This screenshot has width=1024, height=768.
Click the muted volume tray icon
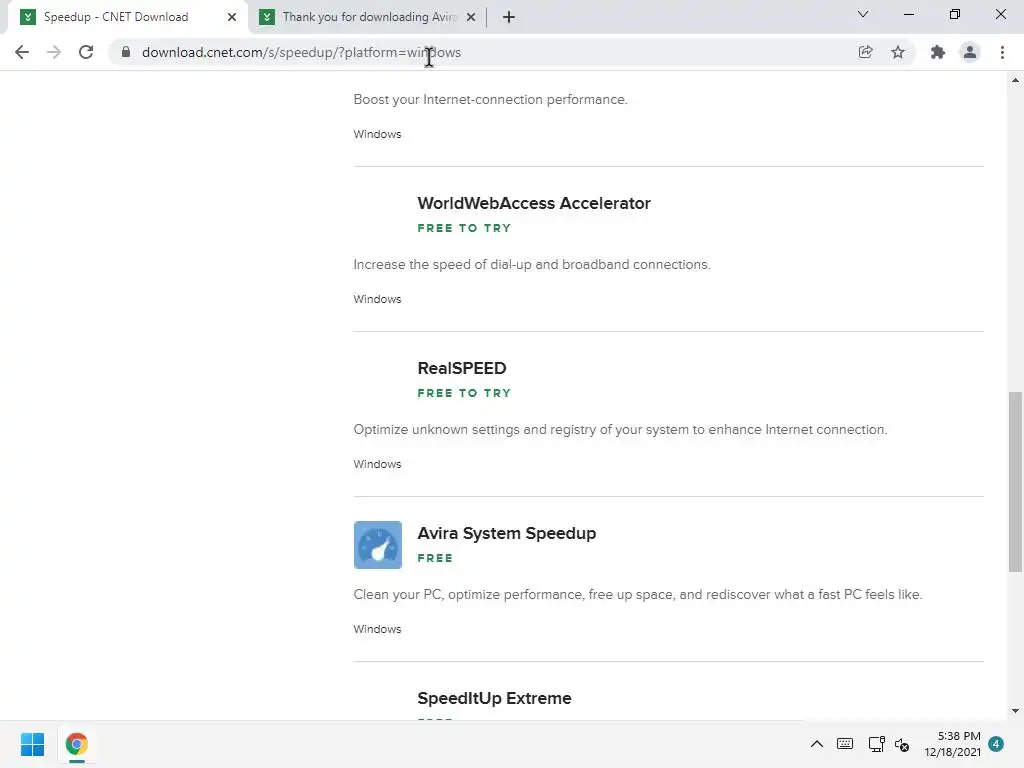[x=902, y=744]
